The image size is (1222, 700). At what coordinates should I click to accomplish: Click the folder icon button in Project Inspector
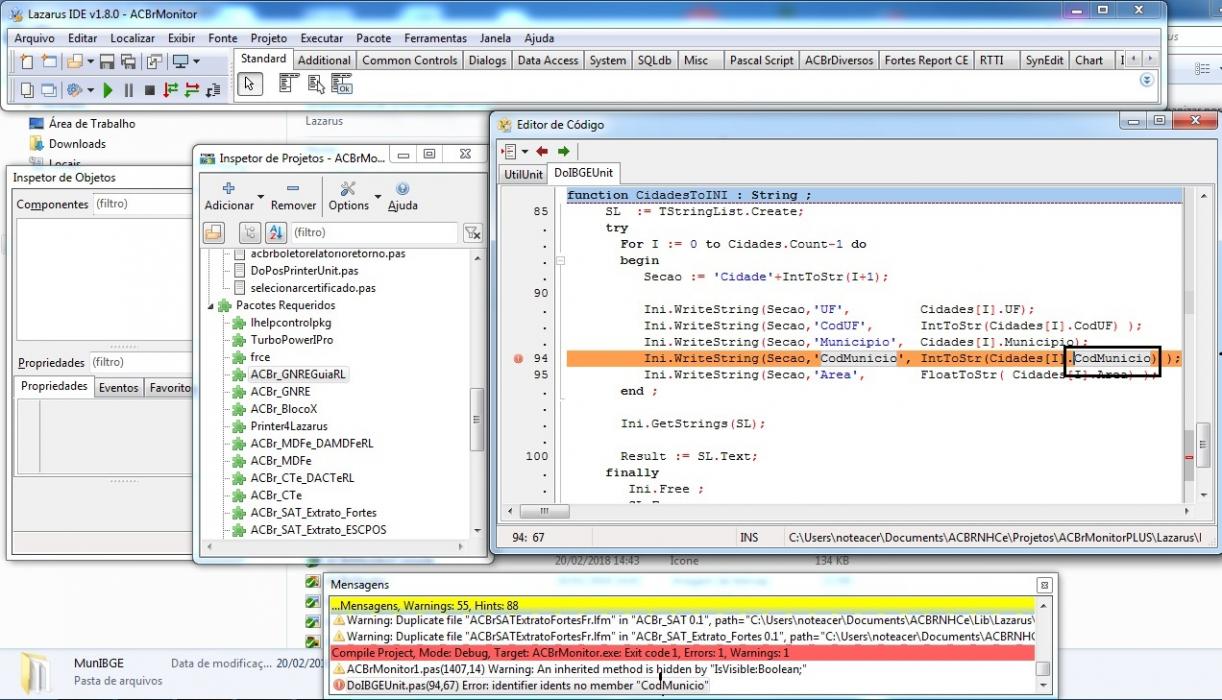click(214, 232)
